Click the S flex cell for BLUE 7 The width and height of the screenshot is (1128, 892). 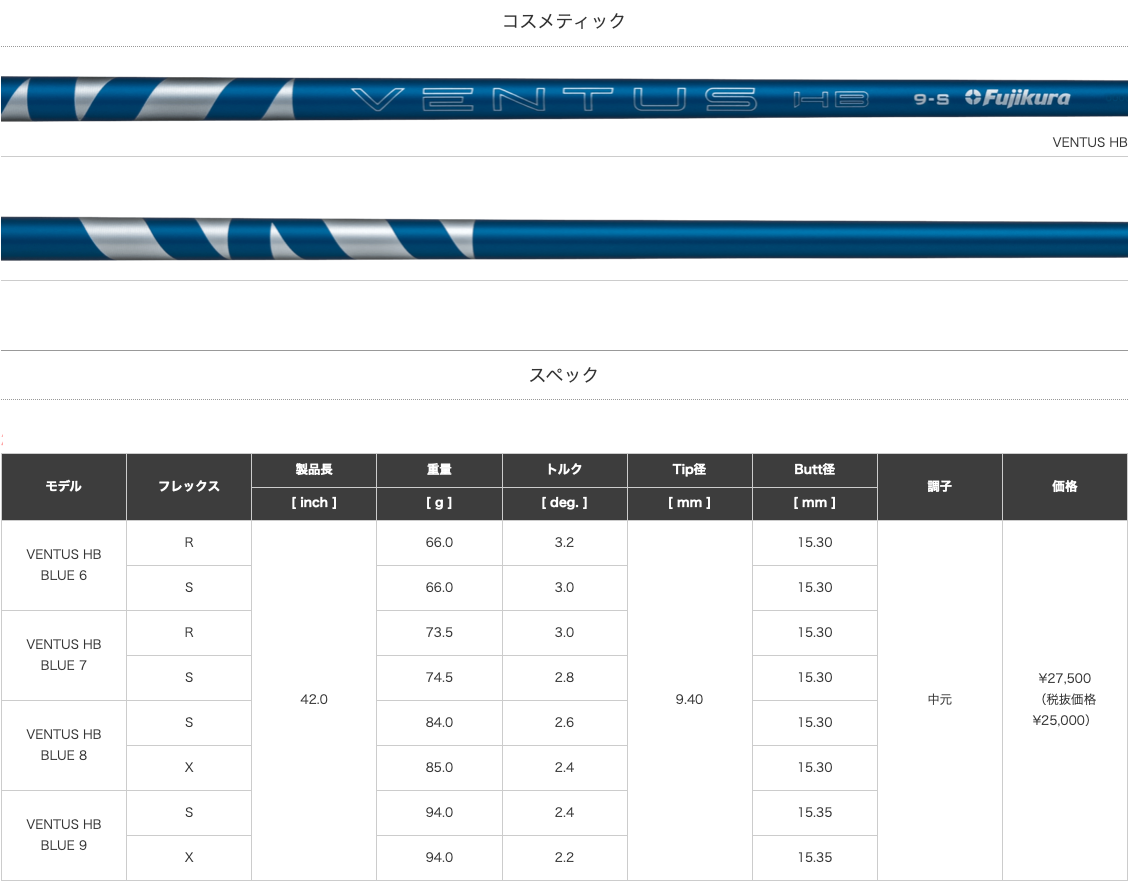188,678
